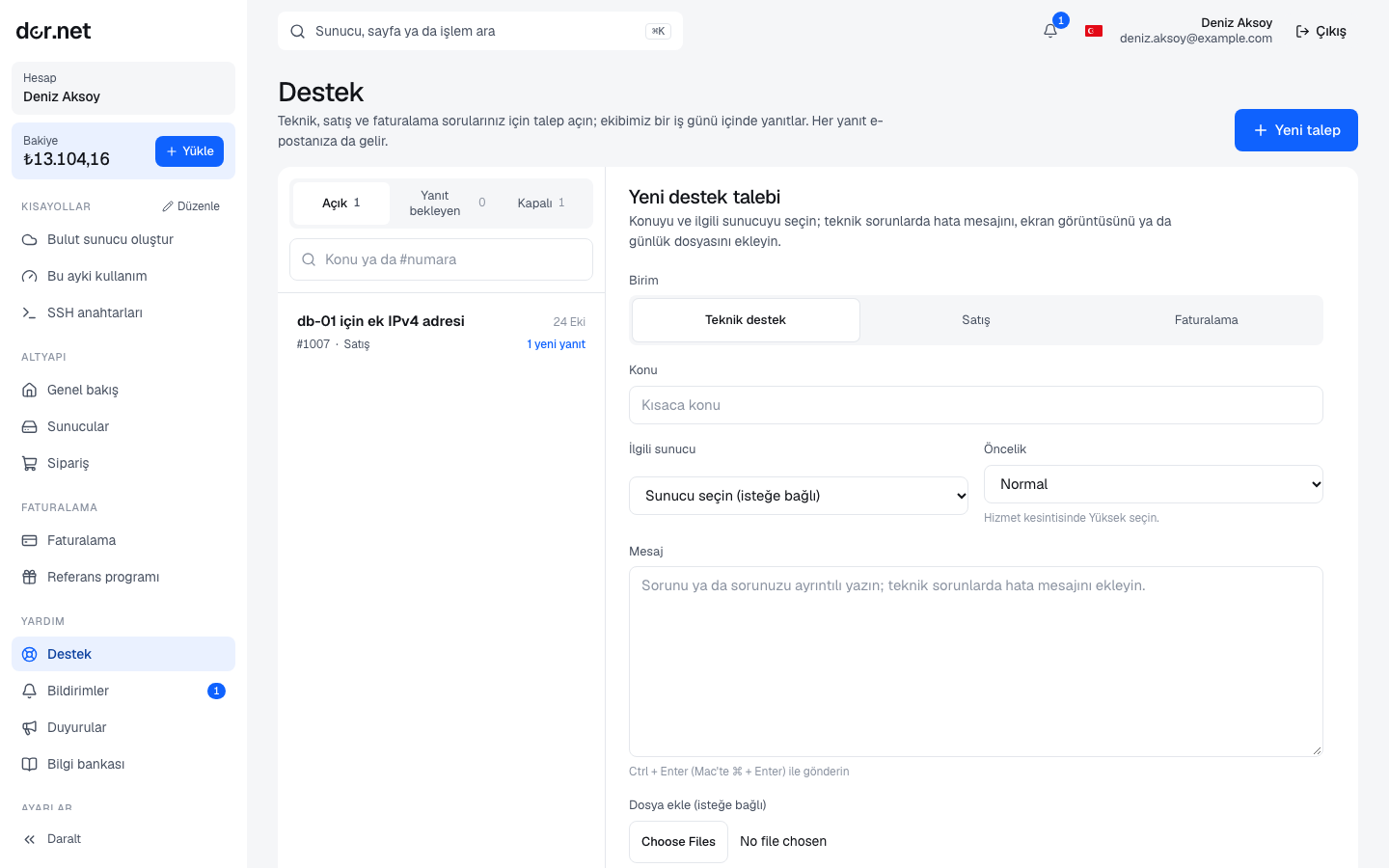Open Bu ayki kullanım shortcut
The image size is (1389, 868).
[x=123, y=276]
